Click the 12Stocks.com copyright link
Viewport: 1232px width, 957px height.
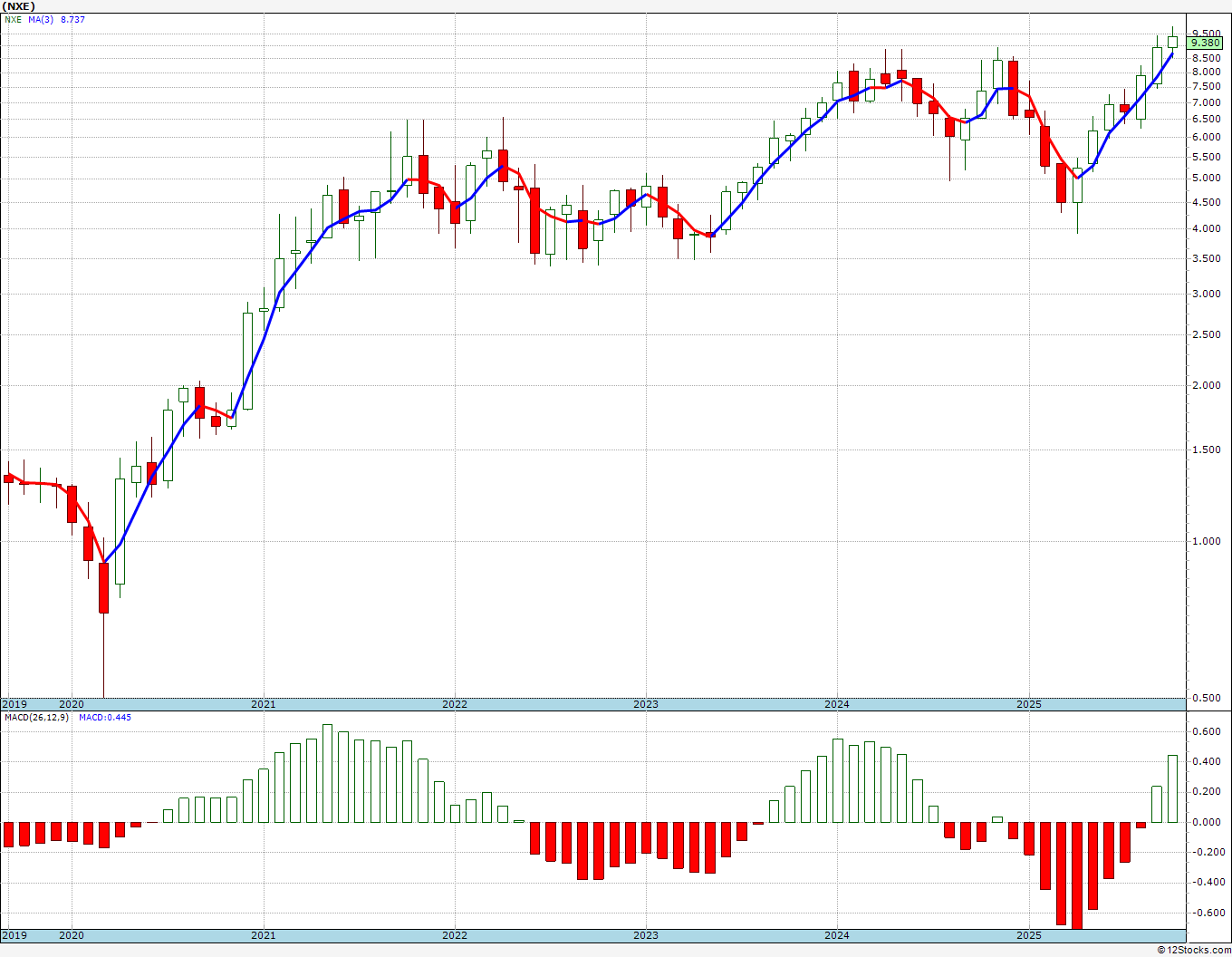(1194, 950)
